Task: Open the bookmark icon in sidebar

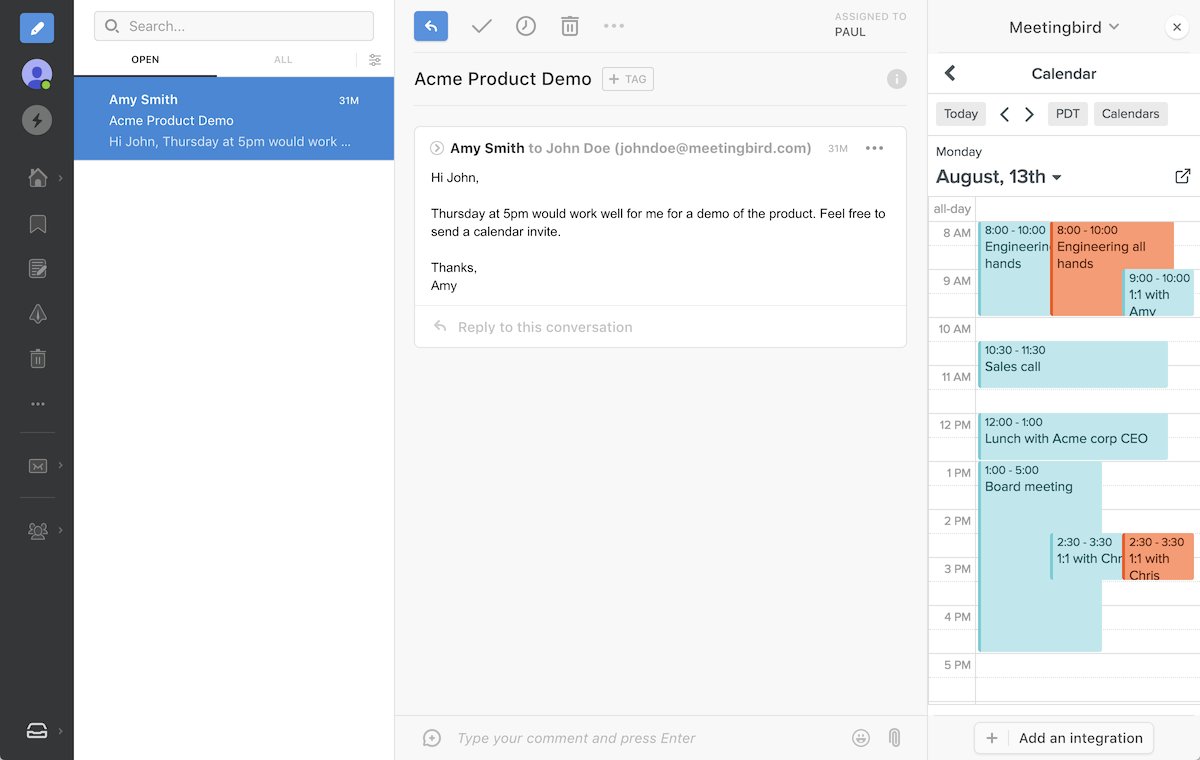Action: tap(38, 224)
